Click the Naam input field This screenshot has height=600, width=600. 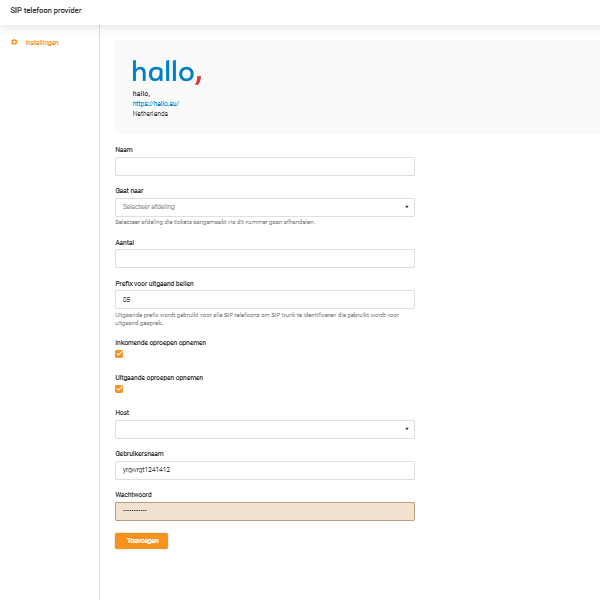tap(265, 167)
